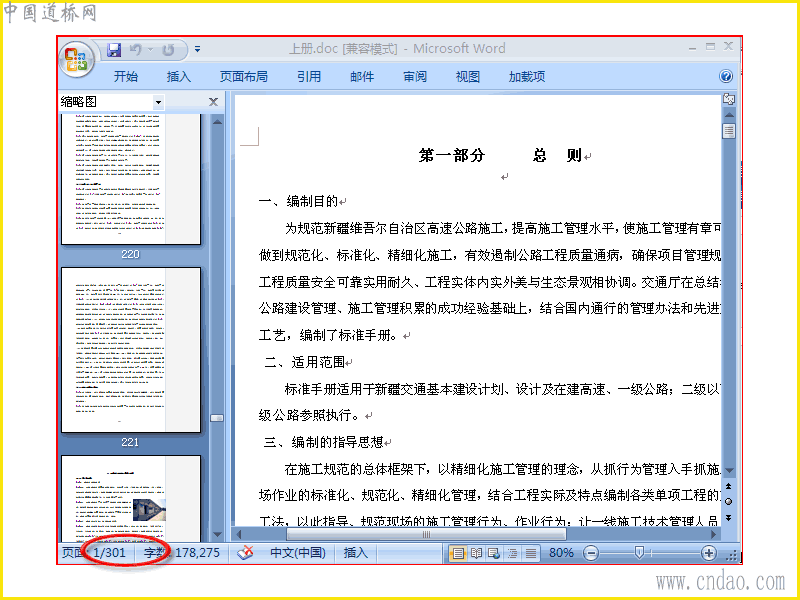Viewport: 800px width, 600px height.
Task: Click the 插入 mode status button
Action: point(355,553)
